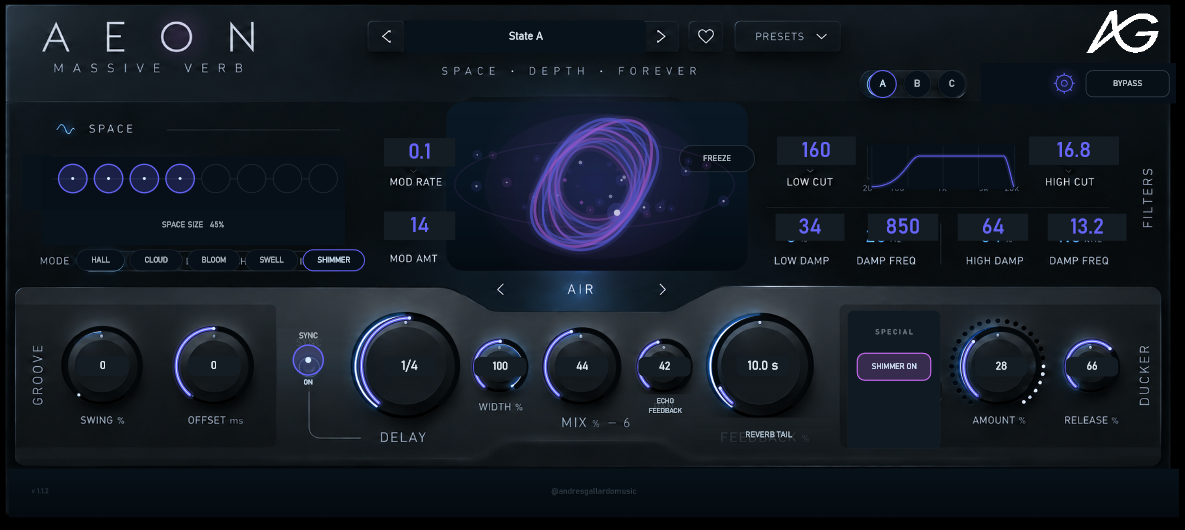
Task: Click the fourth lit space size circle
Action: [180, 178]
